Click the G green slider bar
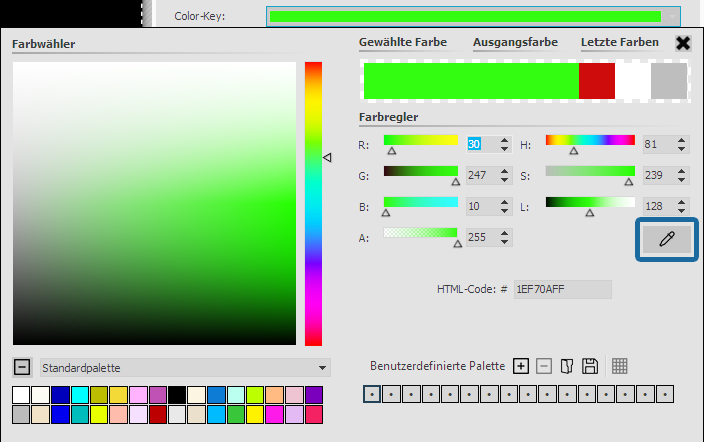 coord(421,171)
